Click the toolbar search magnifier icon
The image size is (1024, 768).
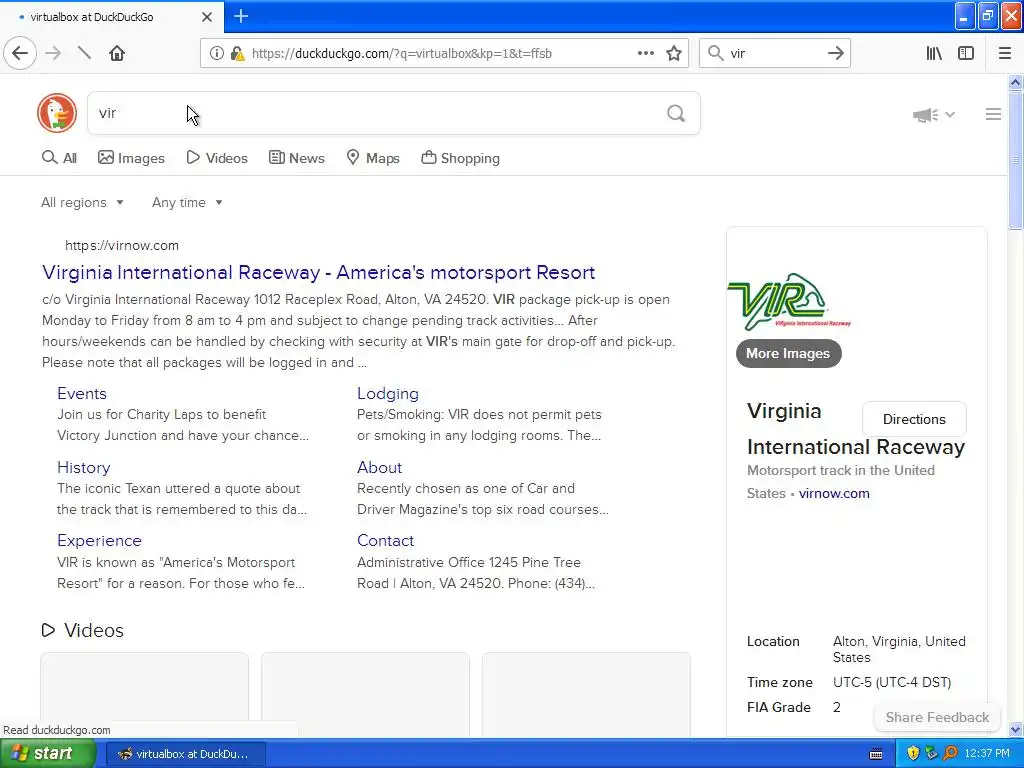click(x=716, y=54)
